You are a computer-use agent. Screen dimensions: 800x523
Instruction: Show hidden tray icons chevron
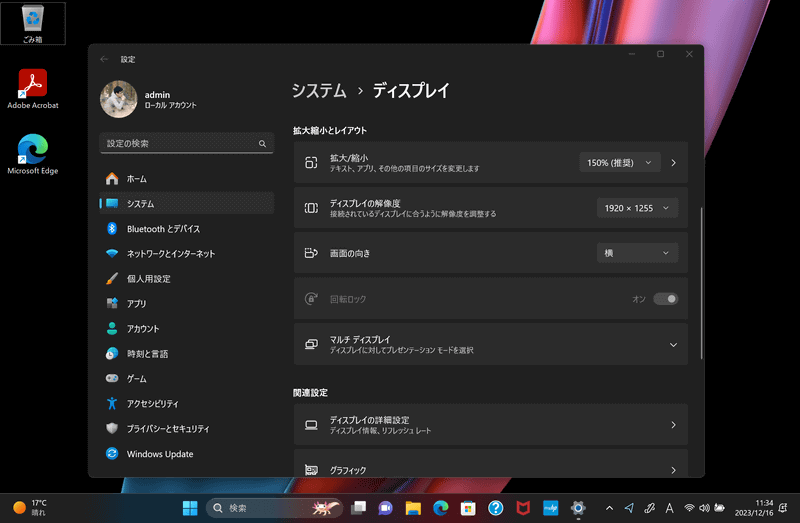[609, 508]
